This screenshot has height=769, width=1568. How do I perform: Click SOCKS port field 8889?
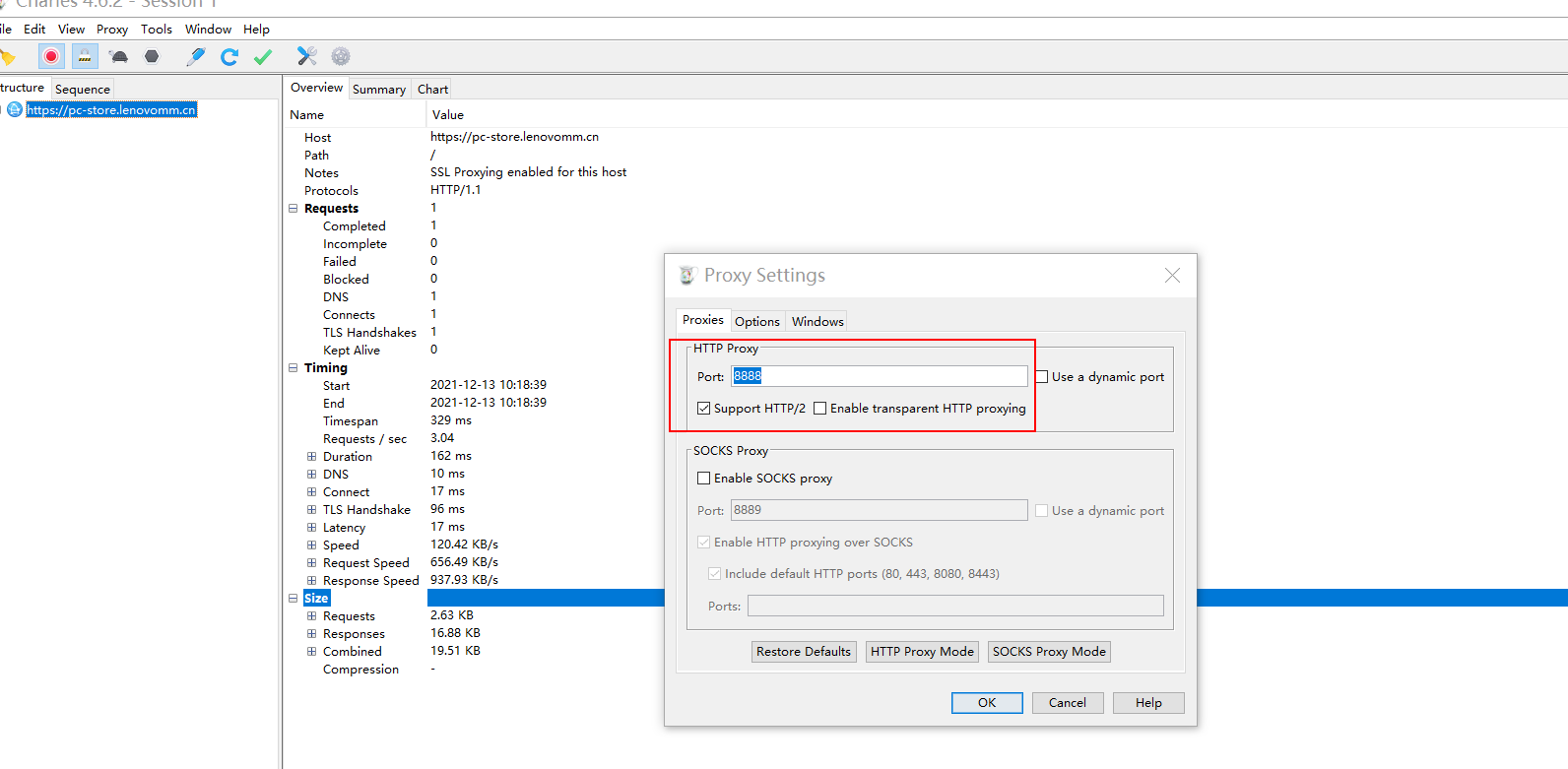point(880,510)
